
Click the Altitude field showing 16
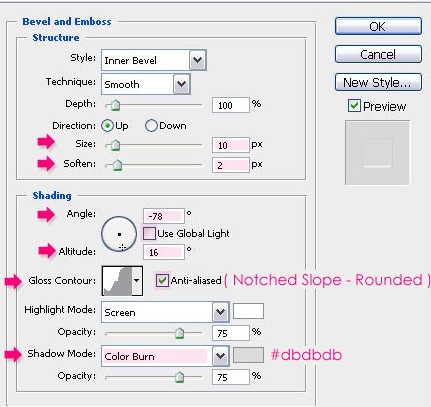click(163, 252)
